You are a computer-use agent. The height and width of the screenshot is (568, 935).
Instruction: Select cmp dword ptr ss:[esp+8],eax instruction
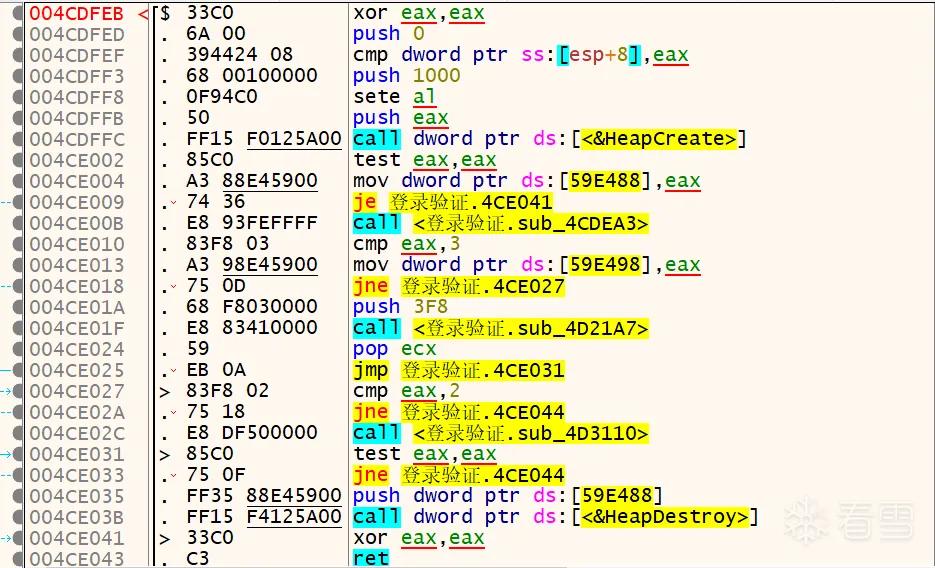[521, 55]
